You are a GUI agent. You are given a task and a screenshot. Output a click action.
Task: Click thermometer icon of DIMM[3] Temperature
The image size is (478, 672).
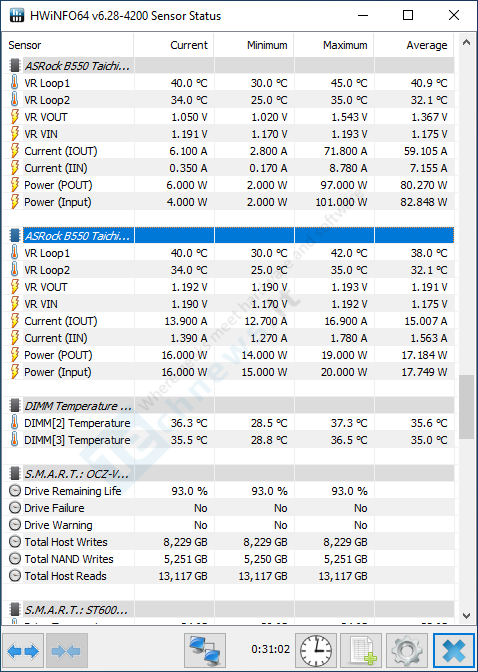point(15,440)
